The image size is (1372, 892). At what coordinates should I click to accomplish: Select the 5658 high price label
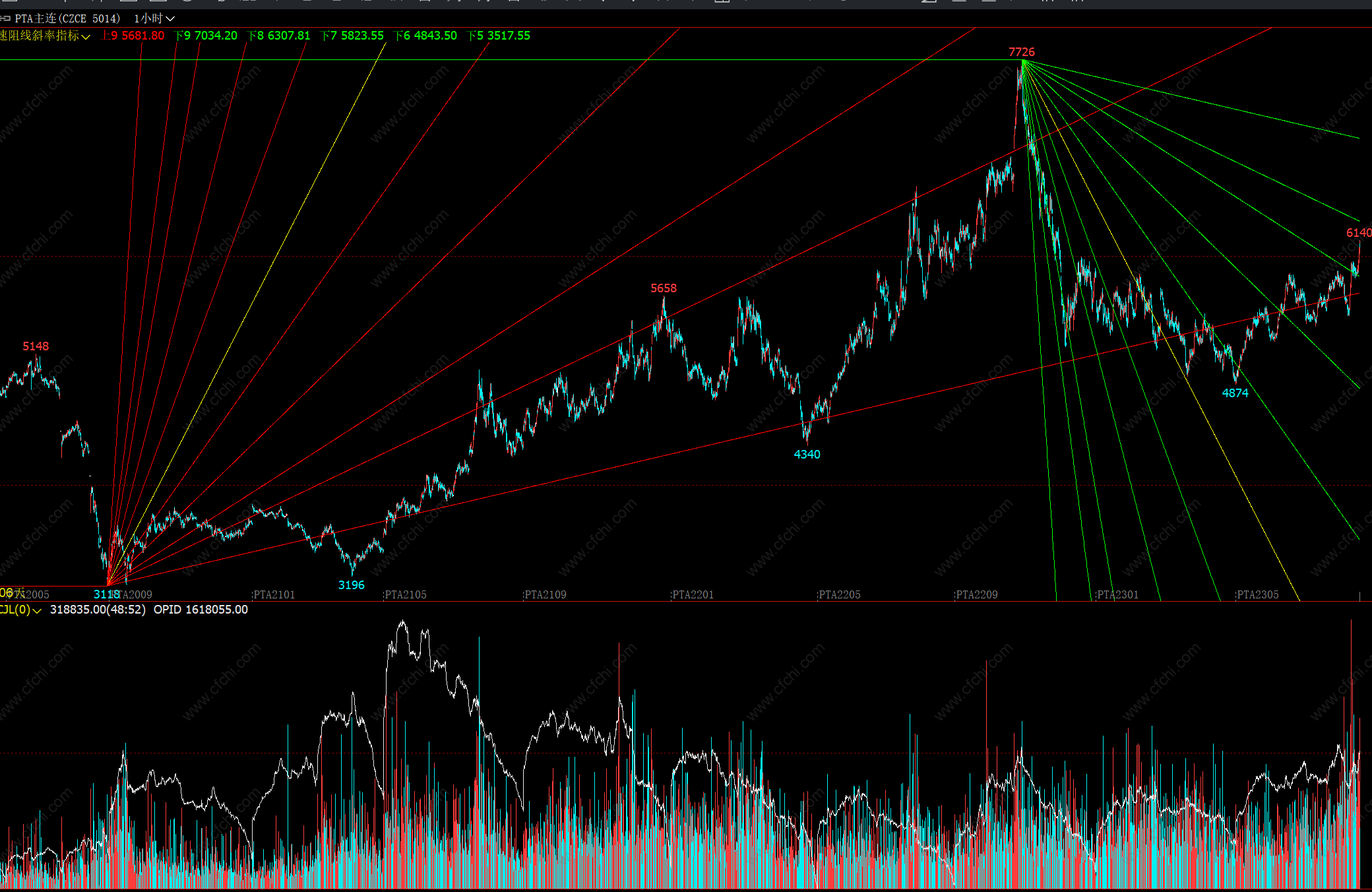click(664, 288)
